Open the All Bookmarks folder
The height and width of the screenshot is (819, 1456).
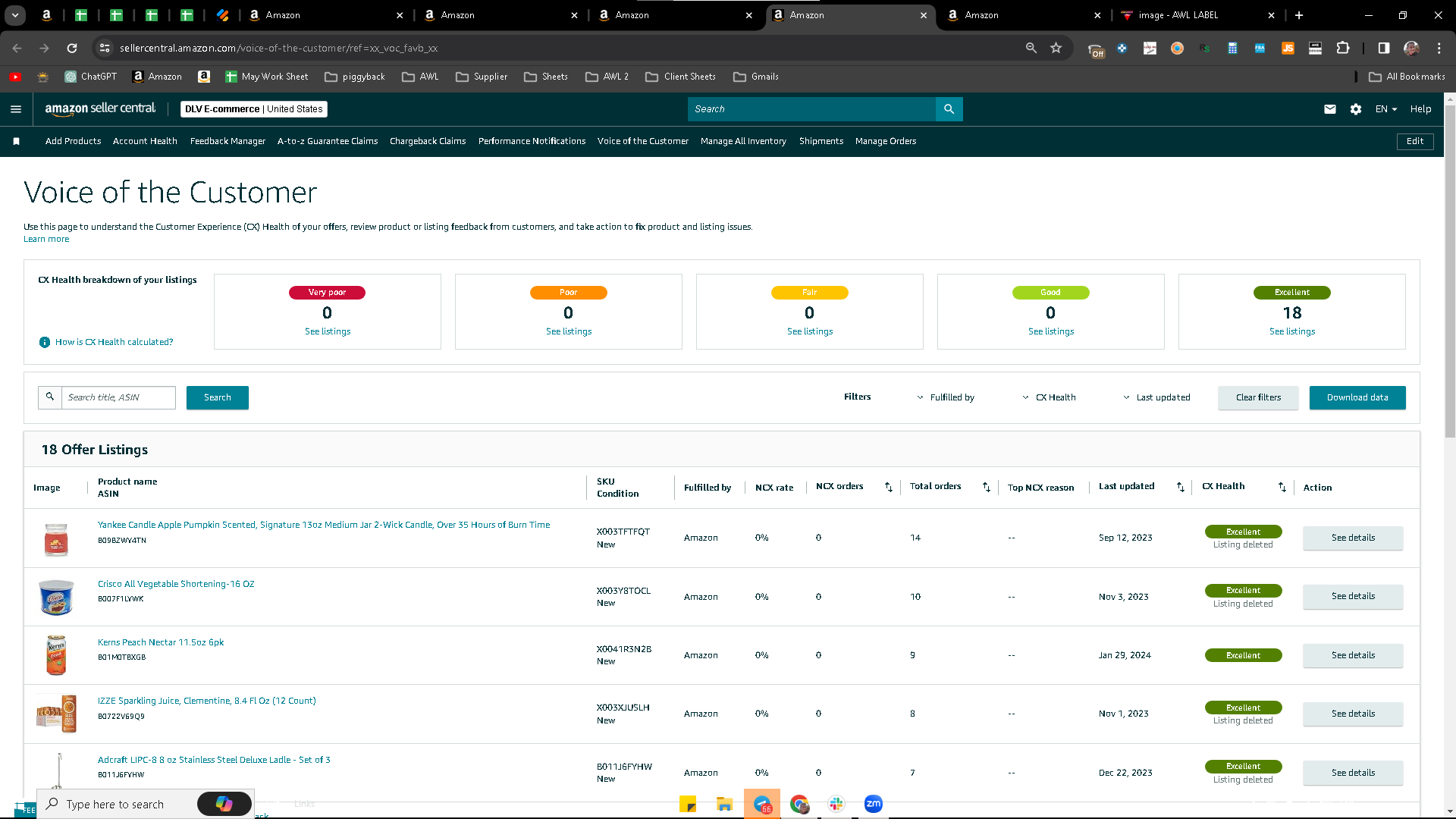pos(1407,77)
